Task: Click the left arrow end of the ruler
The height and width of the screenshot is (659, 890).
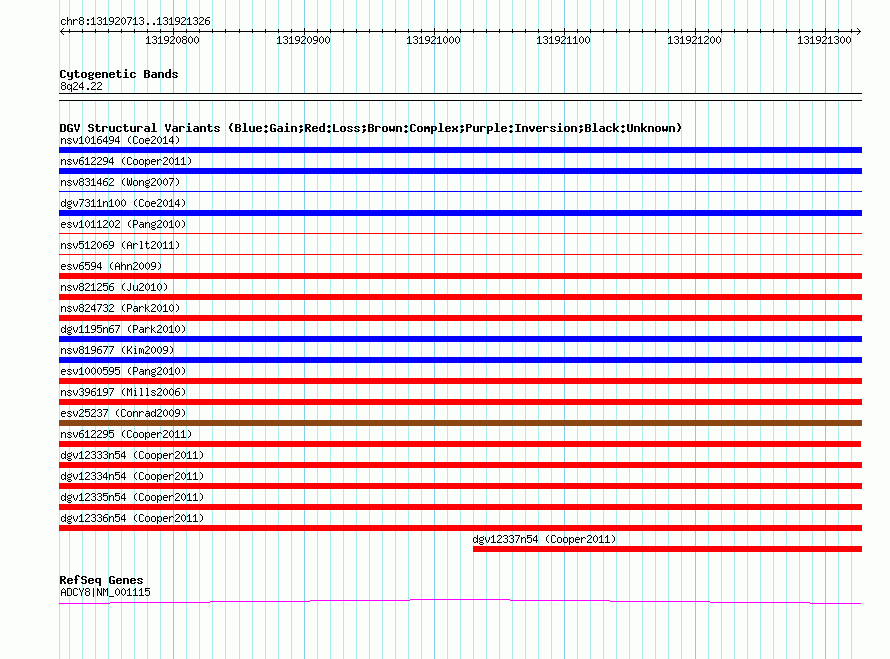Action: pos(62,31)
